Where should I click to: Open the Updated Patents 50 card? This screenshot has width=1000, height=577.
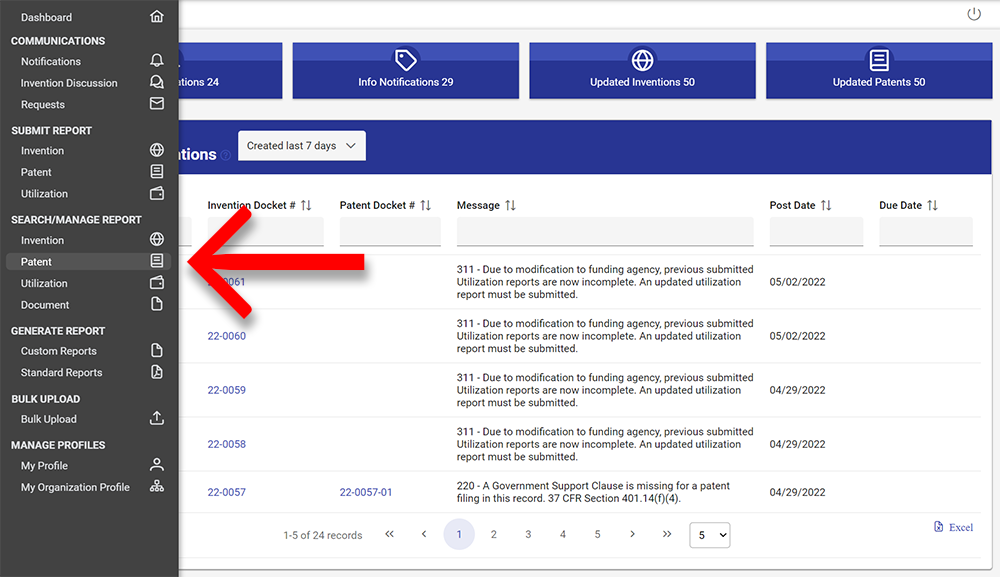[878, 71]
